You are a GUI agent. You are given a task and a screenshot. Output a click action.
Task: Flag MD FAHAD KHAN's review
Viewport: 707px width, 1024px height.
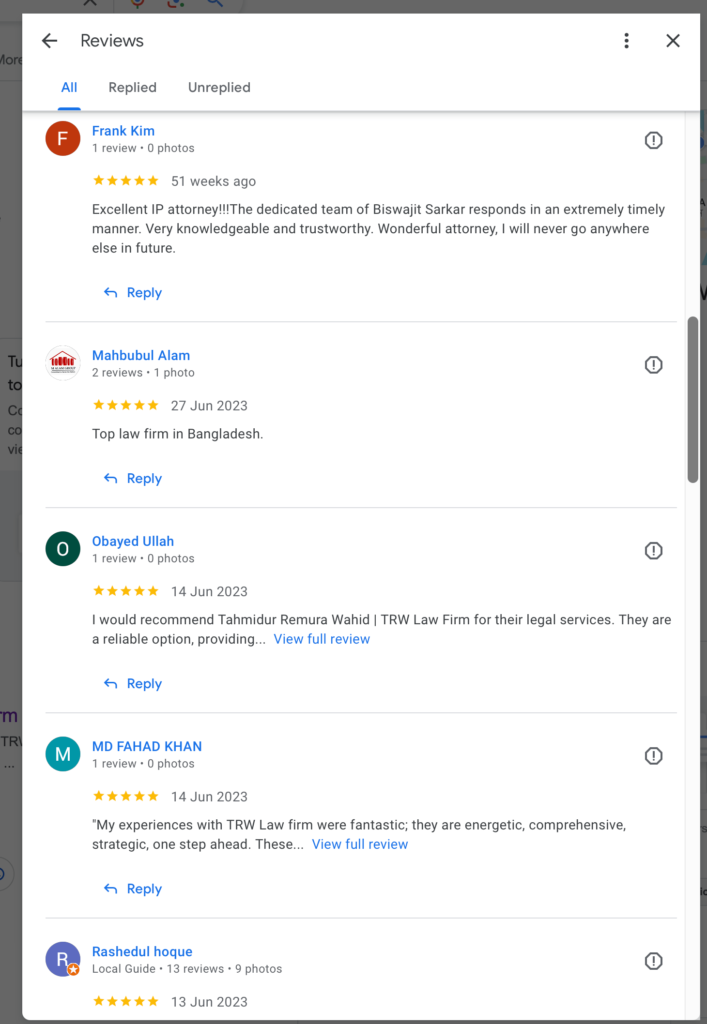coord(653,756)
